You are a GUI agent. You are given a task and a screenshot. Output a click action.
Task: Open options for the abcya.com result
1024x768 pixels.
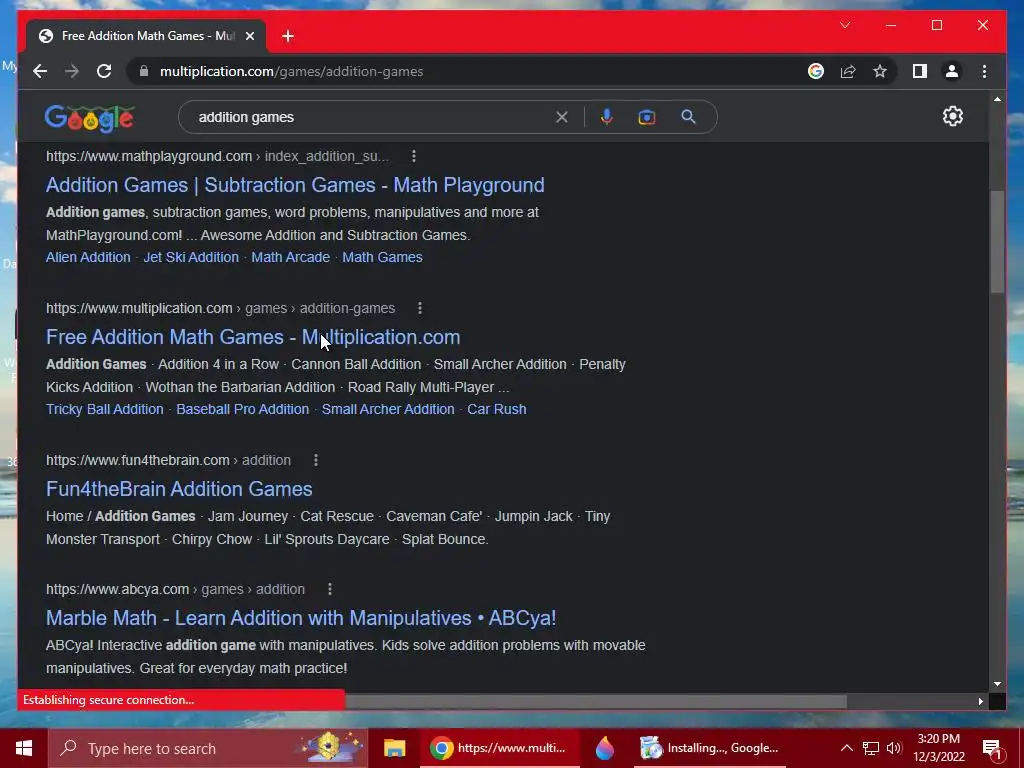coord(330,589)
